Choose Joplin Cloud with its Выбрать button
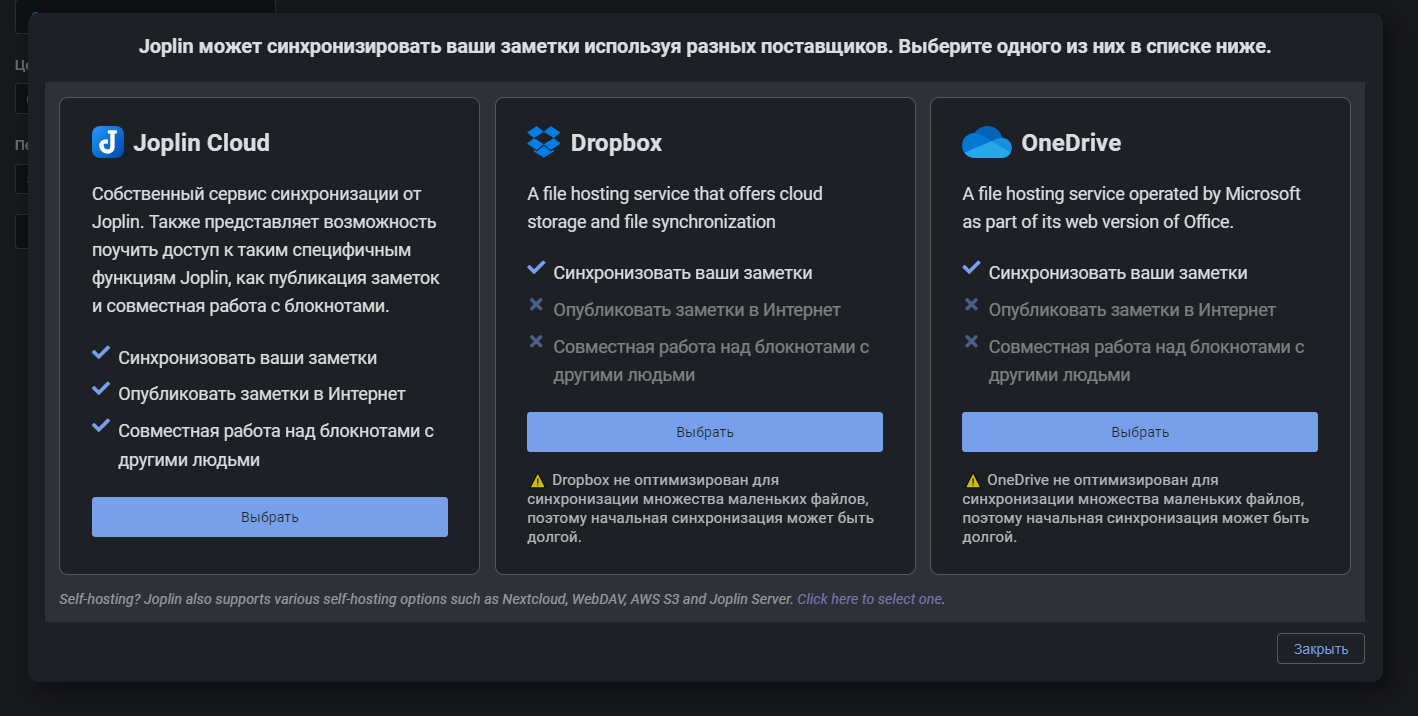The image size is (1418, 716). 270,517
